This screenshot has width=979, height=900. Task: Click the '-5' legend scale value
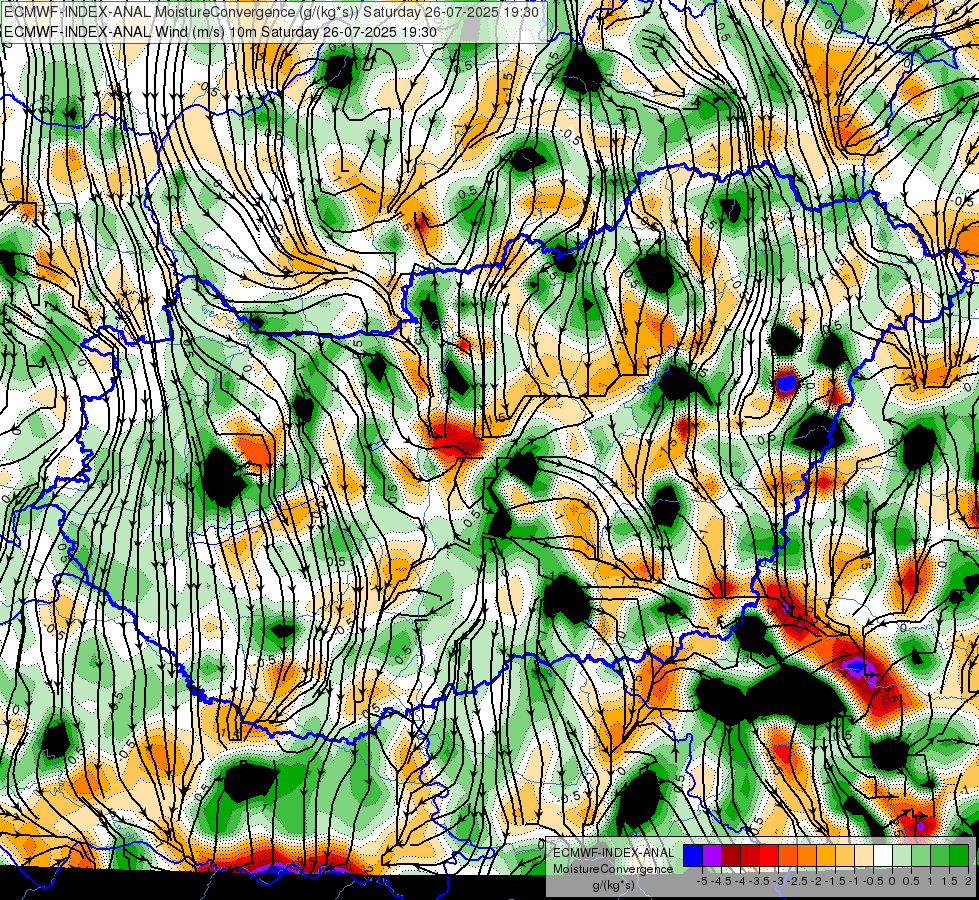point(702,881)
